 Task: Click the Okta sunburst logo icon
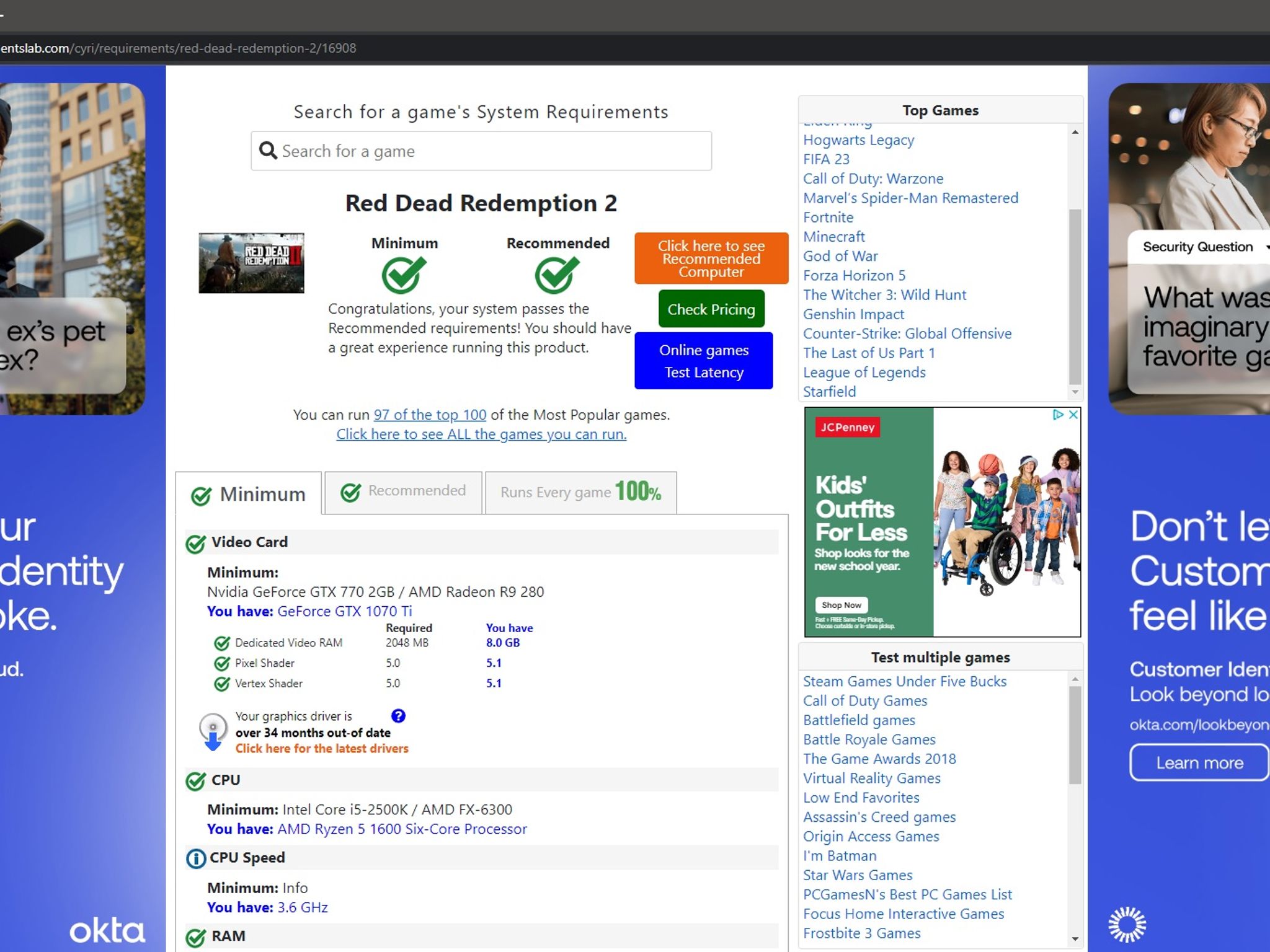click(1127, 924)
